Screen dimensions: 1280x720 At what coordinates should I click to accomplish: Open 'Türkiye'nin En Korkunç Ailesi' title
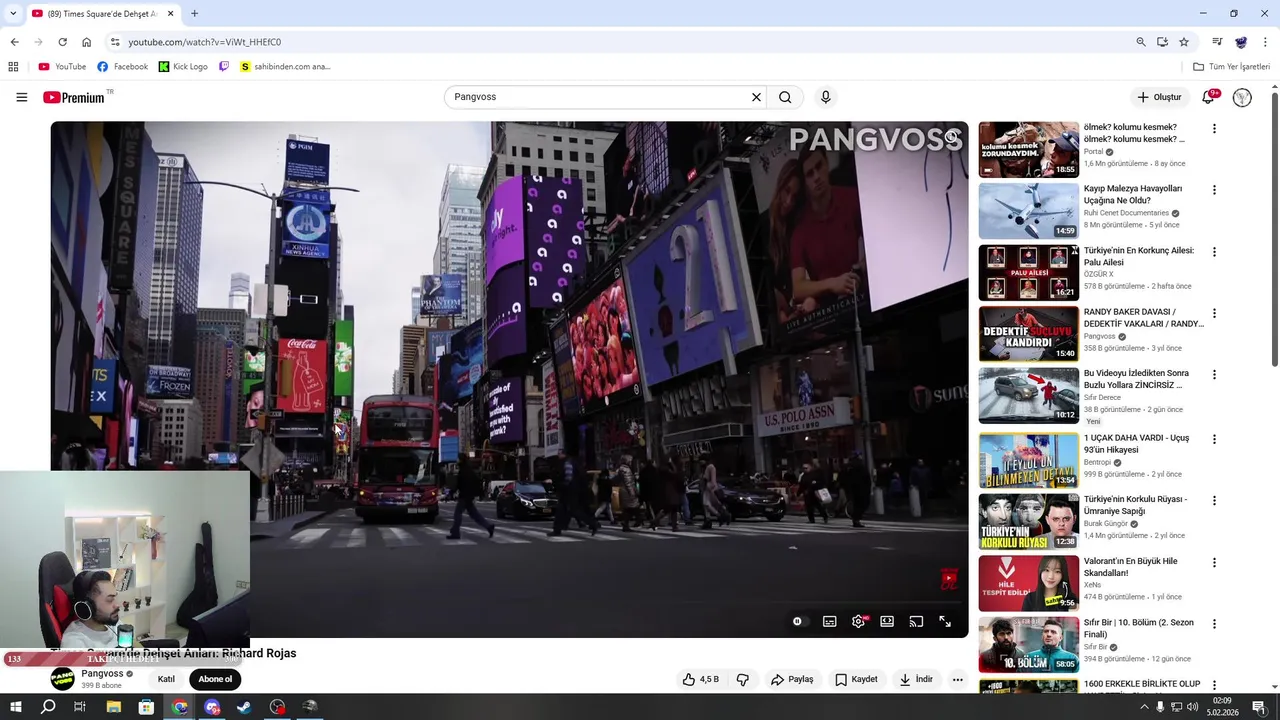[1138, 256]
